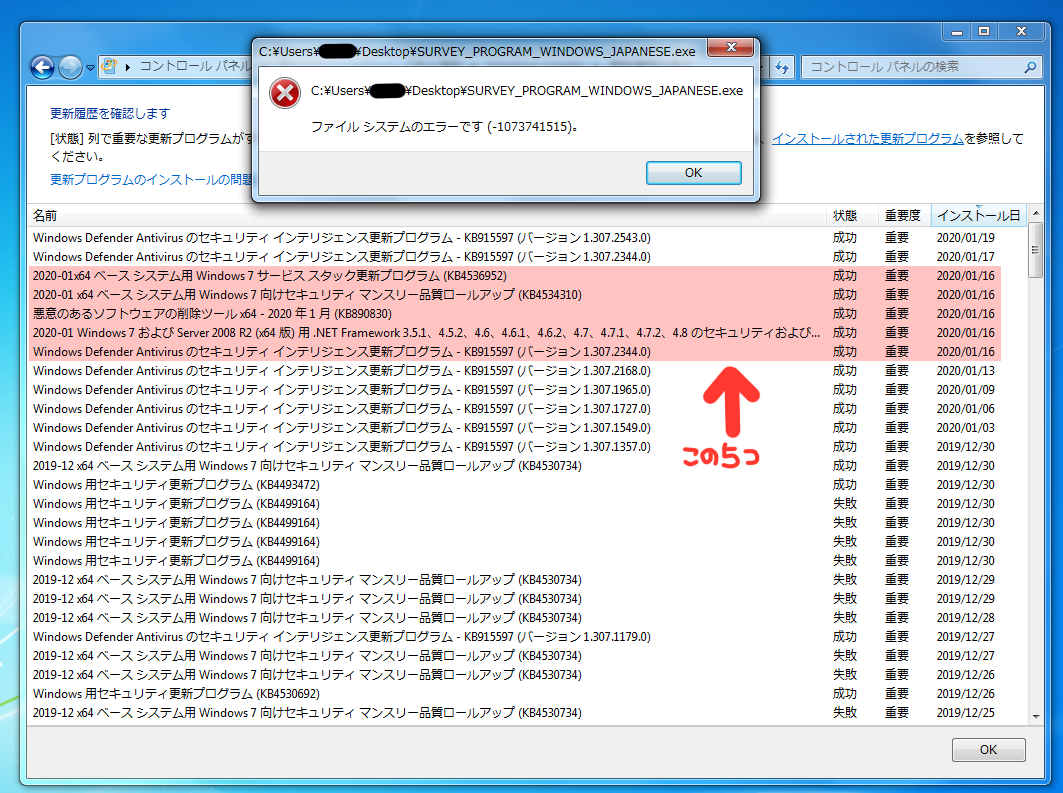Click OK at the bottom of update history

coord(988,750)
